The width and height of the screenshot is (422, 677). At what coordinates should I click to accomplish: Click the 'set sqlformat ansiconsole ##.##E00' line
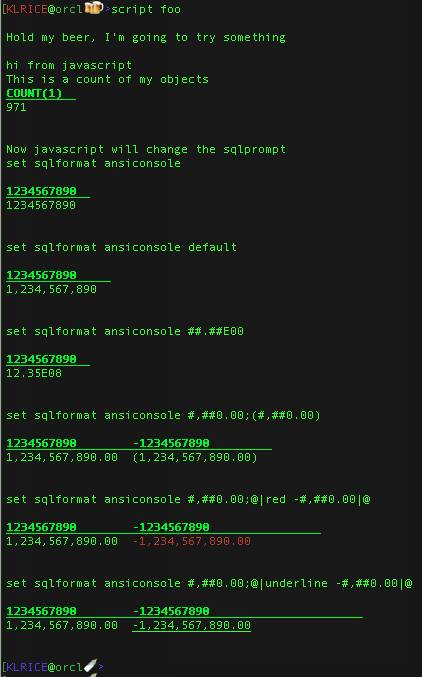pos(125,331)
